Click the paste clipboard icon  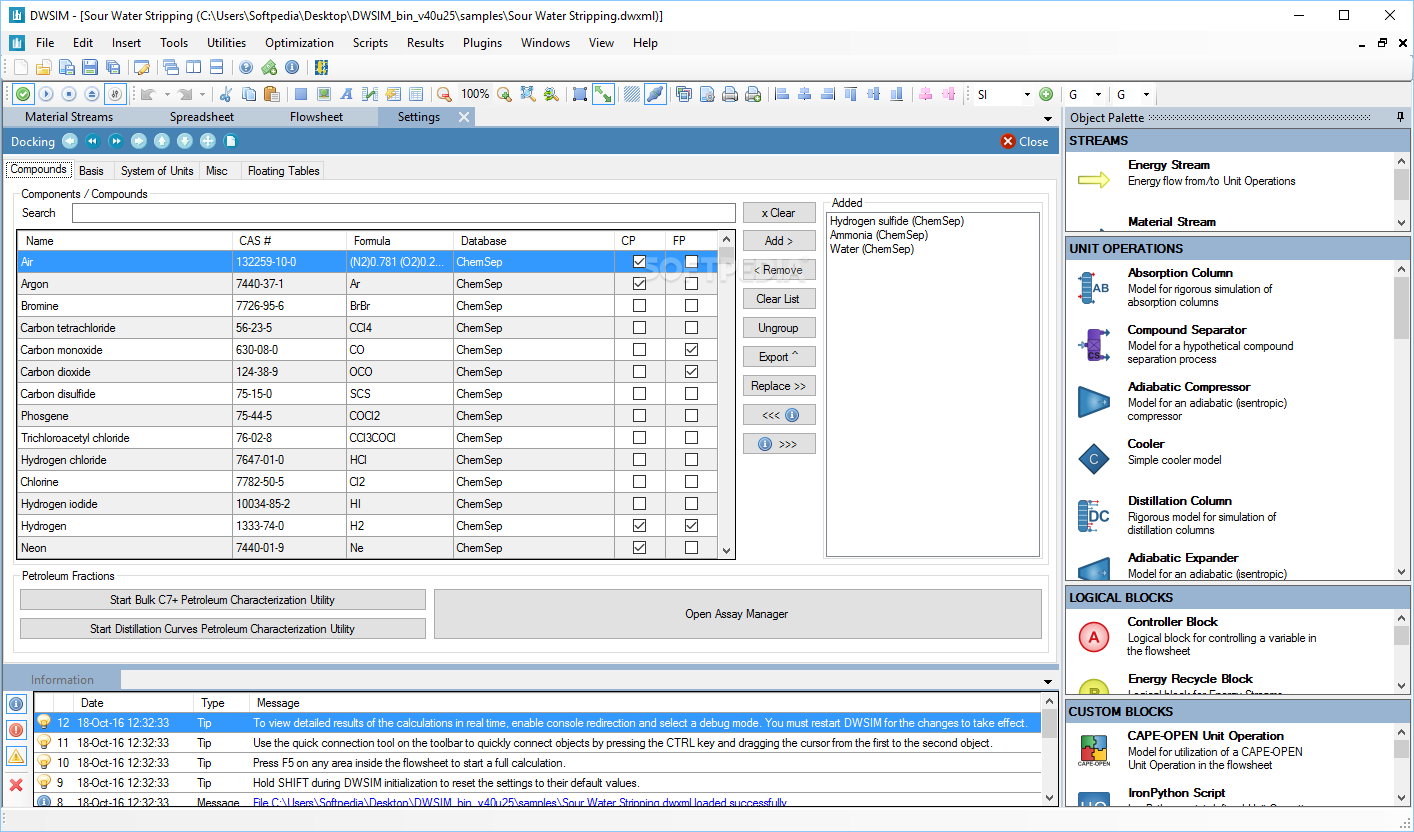coord(271,94)
